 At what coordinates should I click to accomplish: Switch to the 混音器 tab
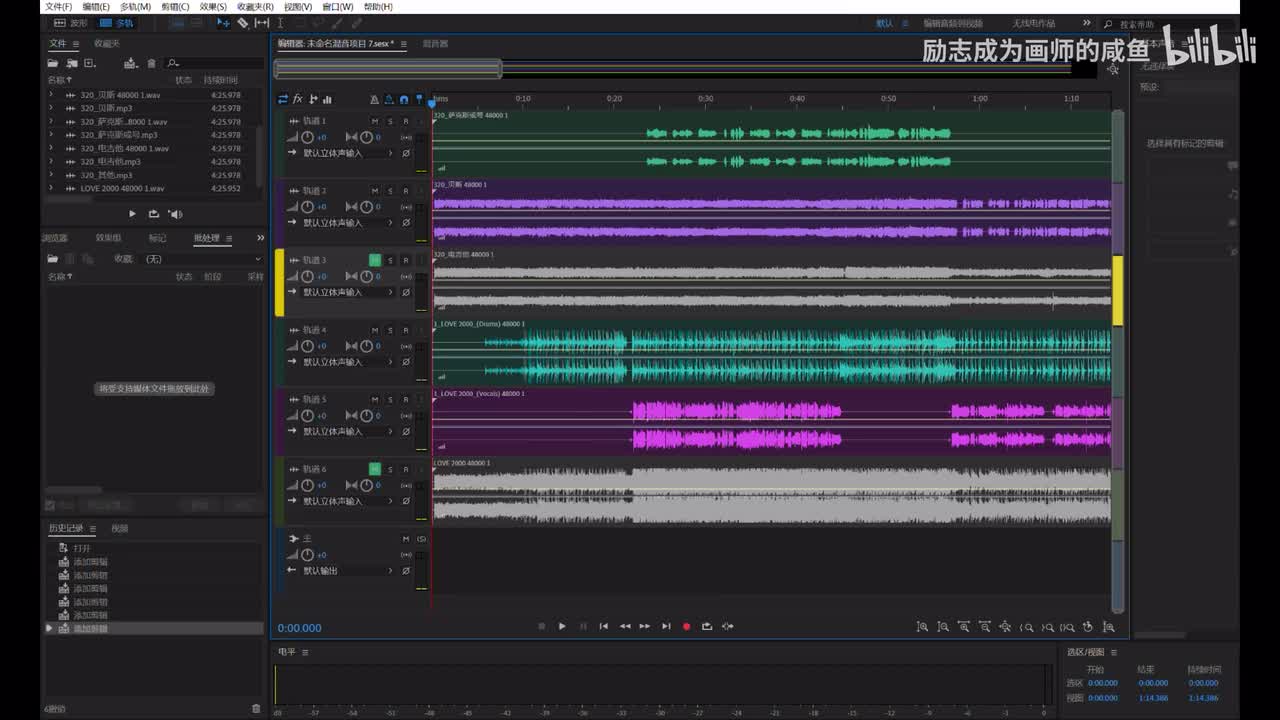coord(435,44)
